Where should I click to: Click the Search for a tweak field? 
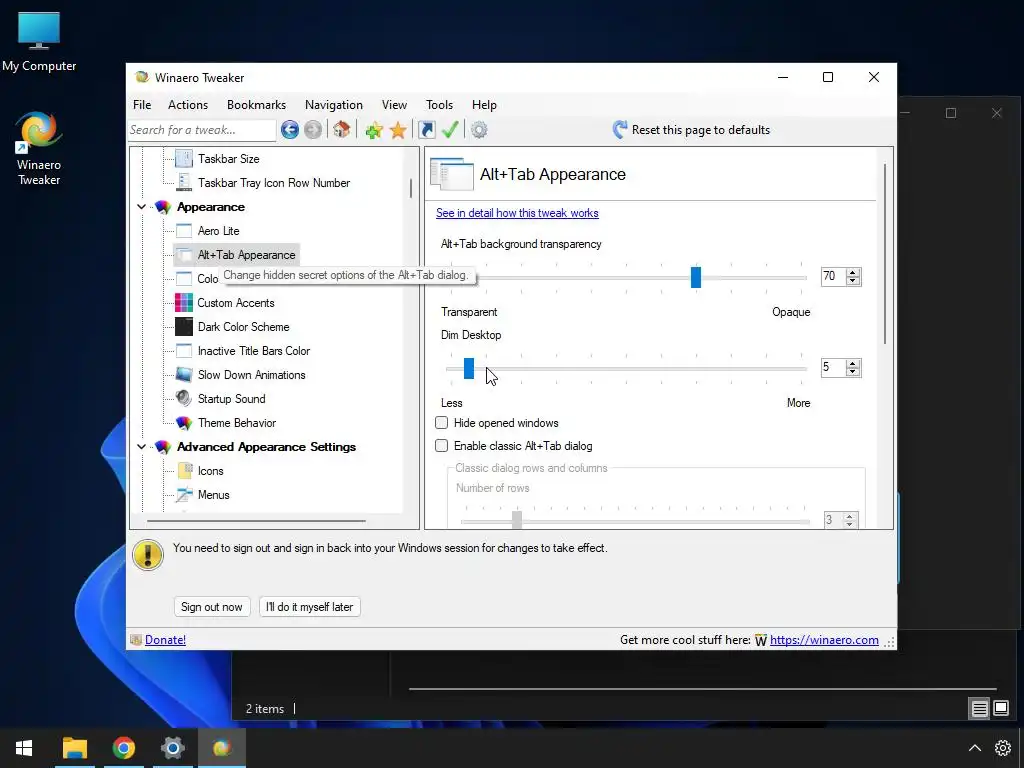pos(202,130)
